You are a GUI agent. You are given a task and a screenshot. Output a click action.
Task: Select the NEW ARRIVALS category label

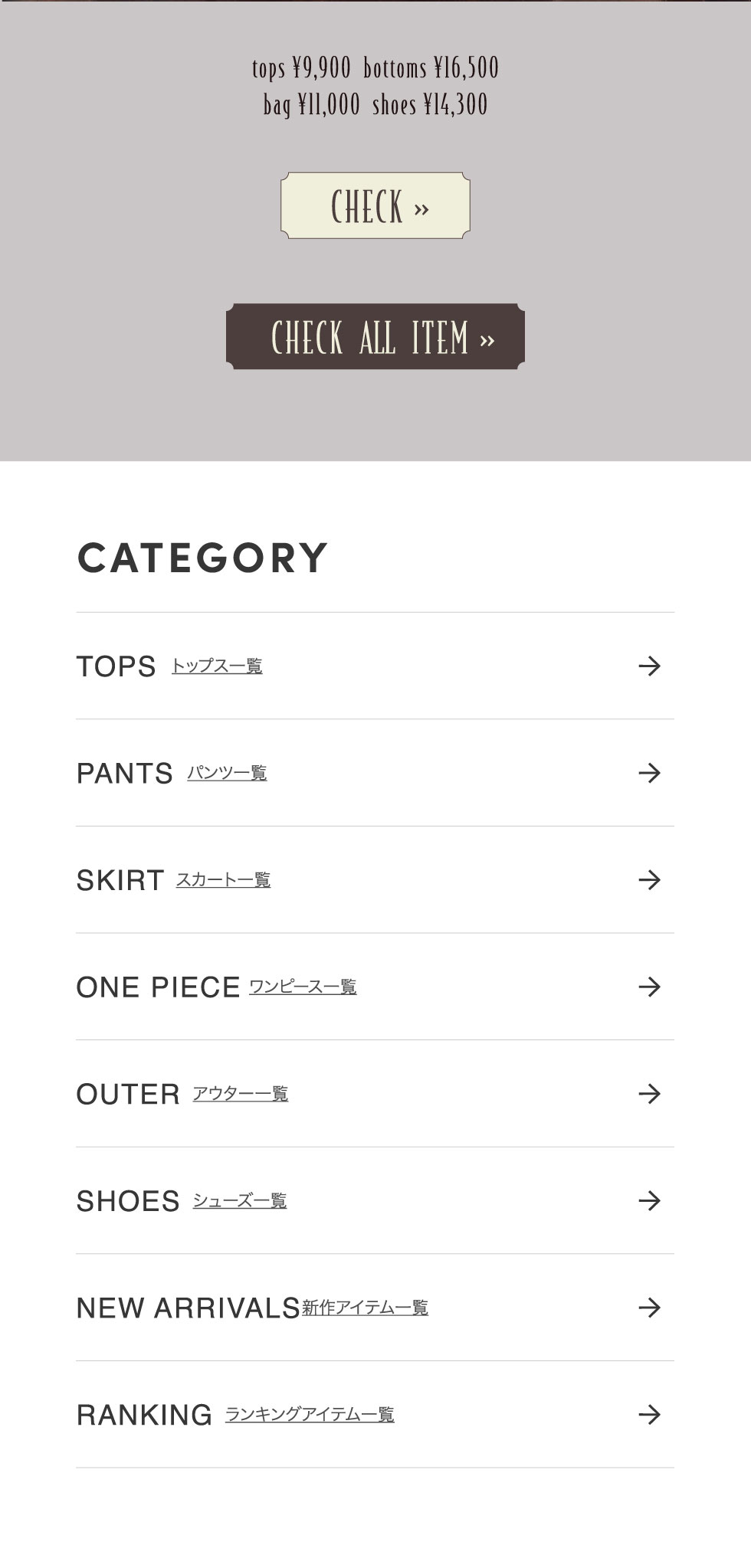click(x=188, y=1308)
